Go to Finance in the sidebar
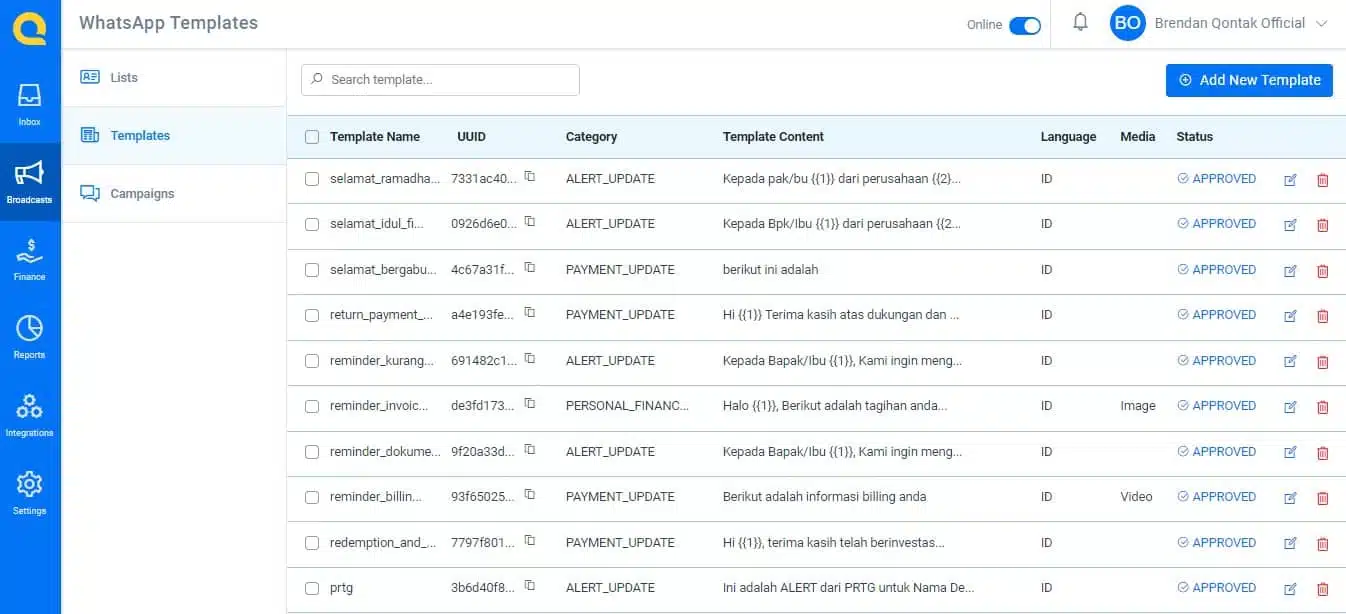The height and width of the screenshot is (614, 1346). click(x=29, y=259)
